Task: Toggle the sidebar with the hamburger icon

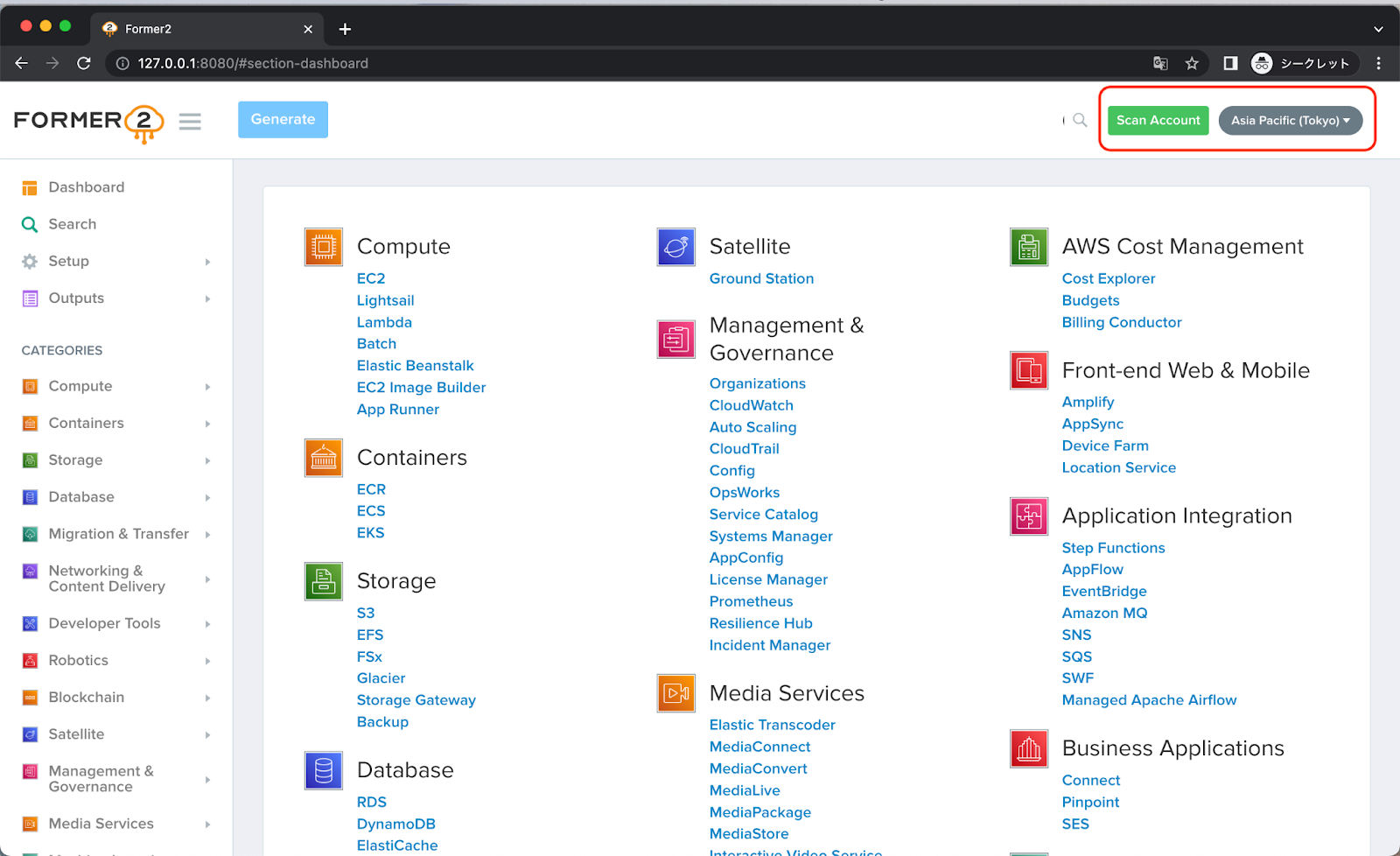Action: tap(189, 121)
